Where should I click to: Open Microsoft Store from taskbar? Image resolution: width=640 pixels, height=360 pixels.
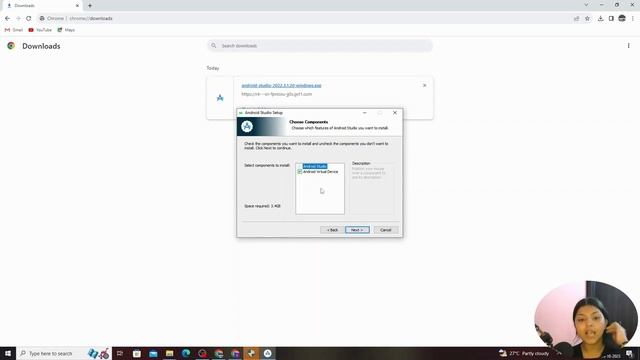[137, 353]
